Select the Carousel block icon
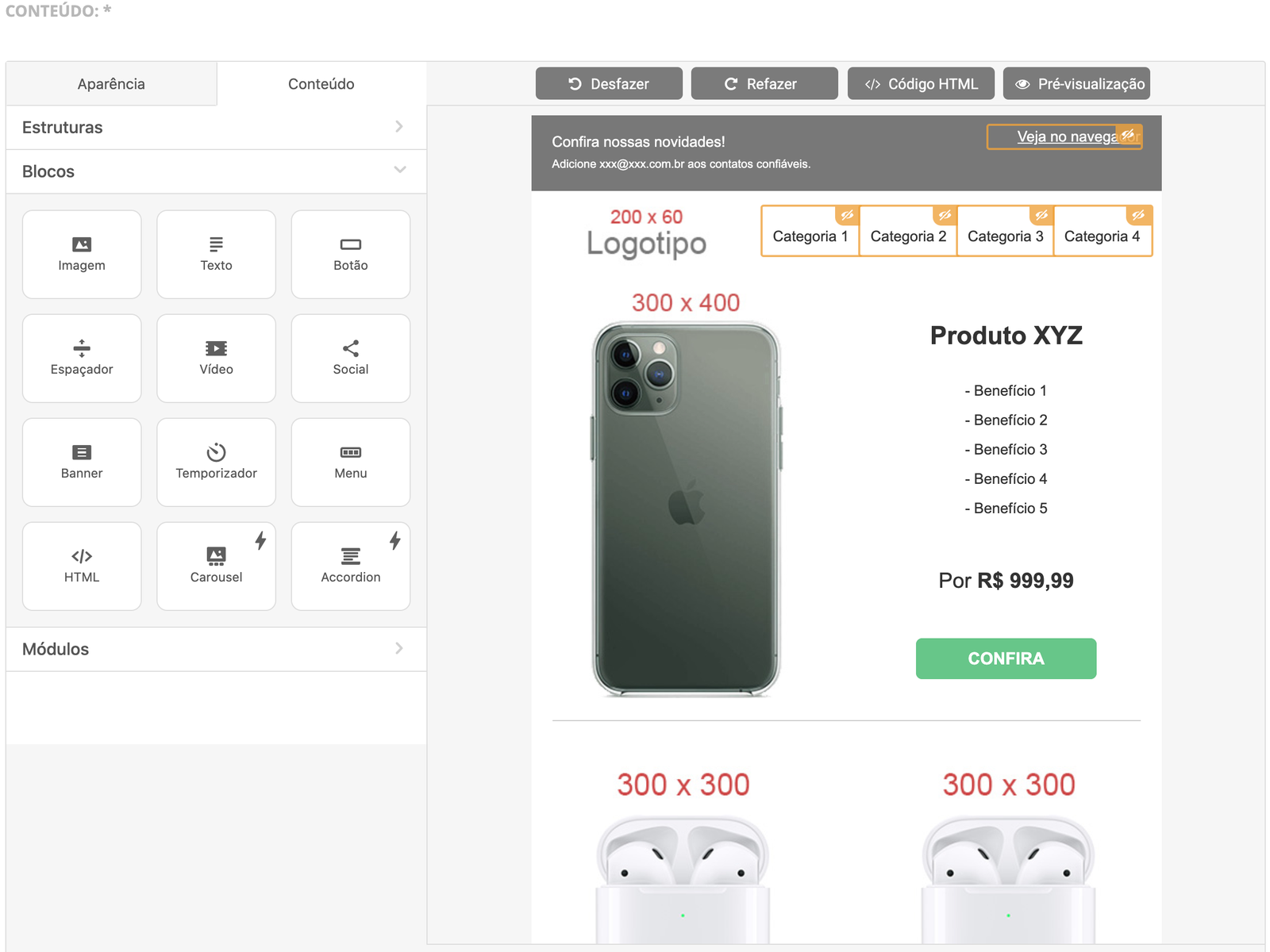 pos(216,556)
